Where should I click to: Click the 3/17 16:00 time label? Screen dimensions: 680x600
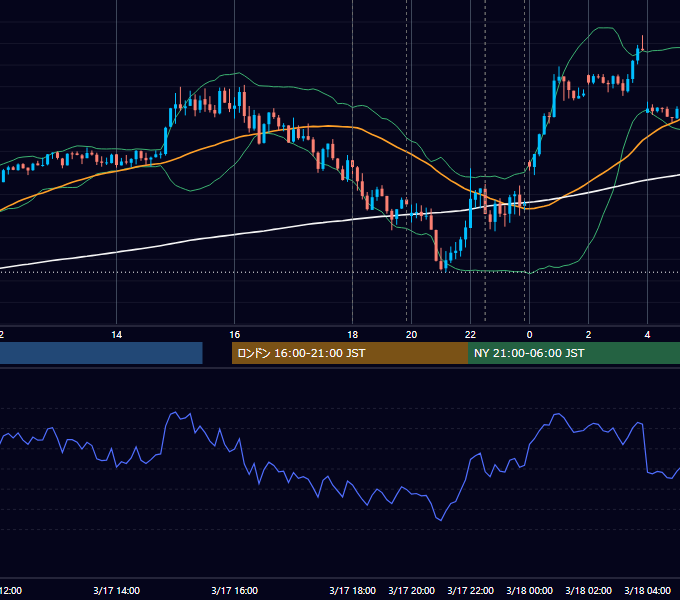235,590
